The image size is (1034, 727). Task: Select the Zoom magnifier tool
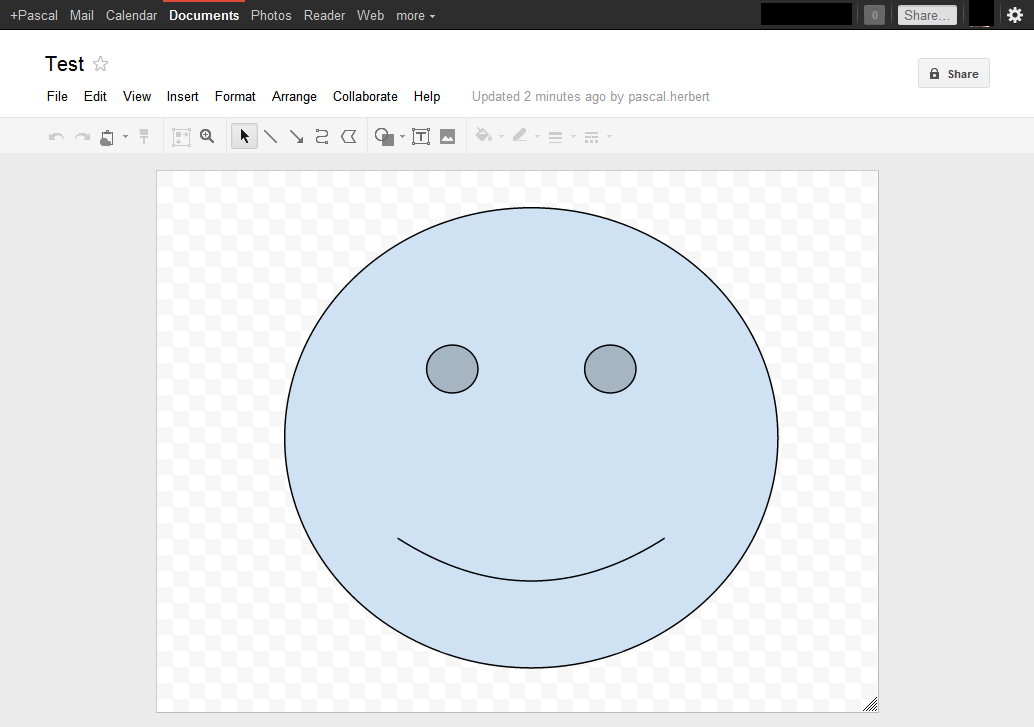[207, 136]
